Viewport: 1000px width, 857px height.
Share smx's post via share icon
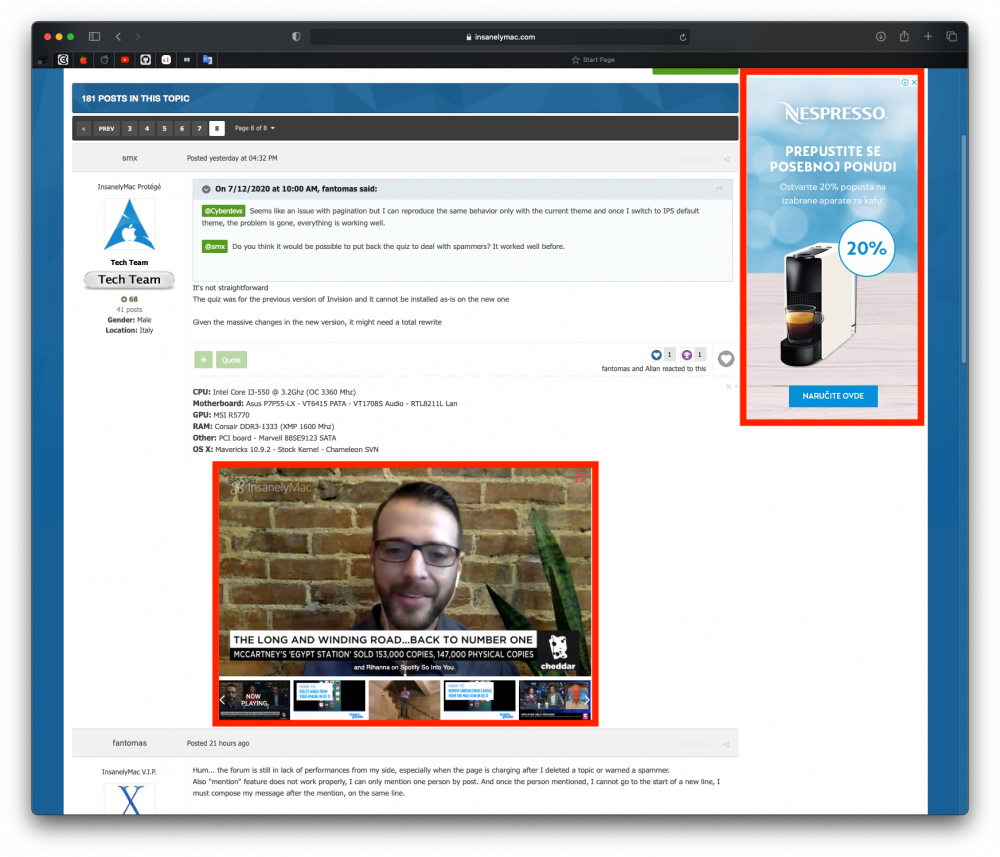click(726, 159)
